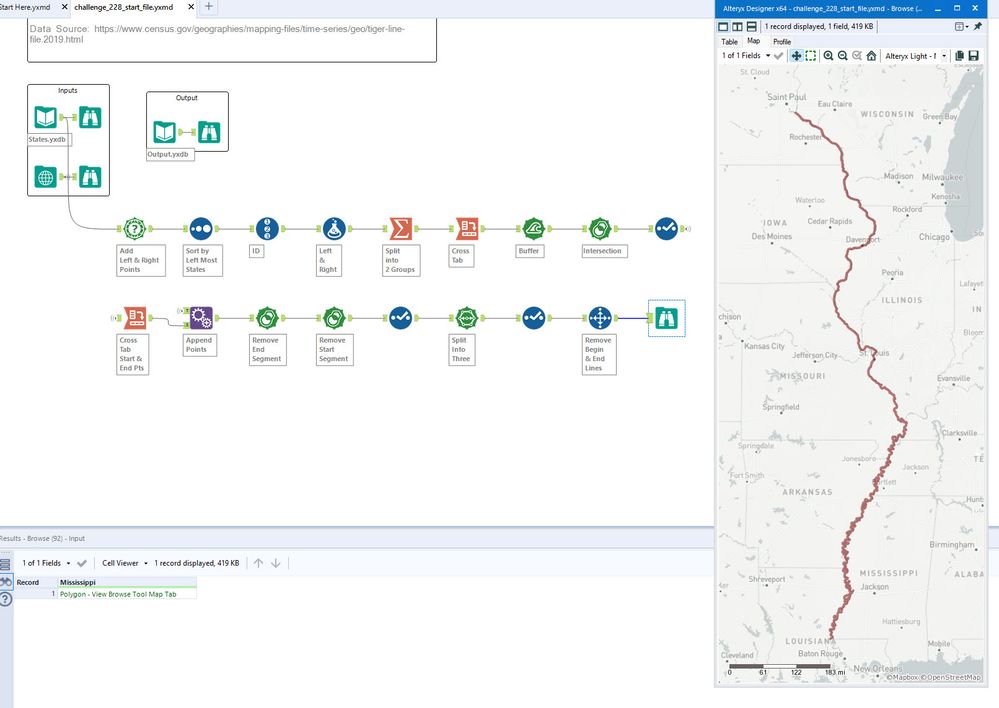Click the Formula tool labeled Add Left & Right Points
The height and width of the screenshot is (708, 999).
134,228
